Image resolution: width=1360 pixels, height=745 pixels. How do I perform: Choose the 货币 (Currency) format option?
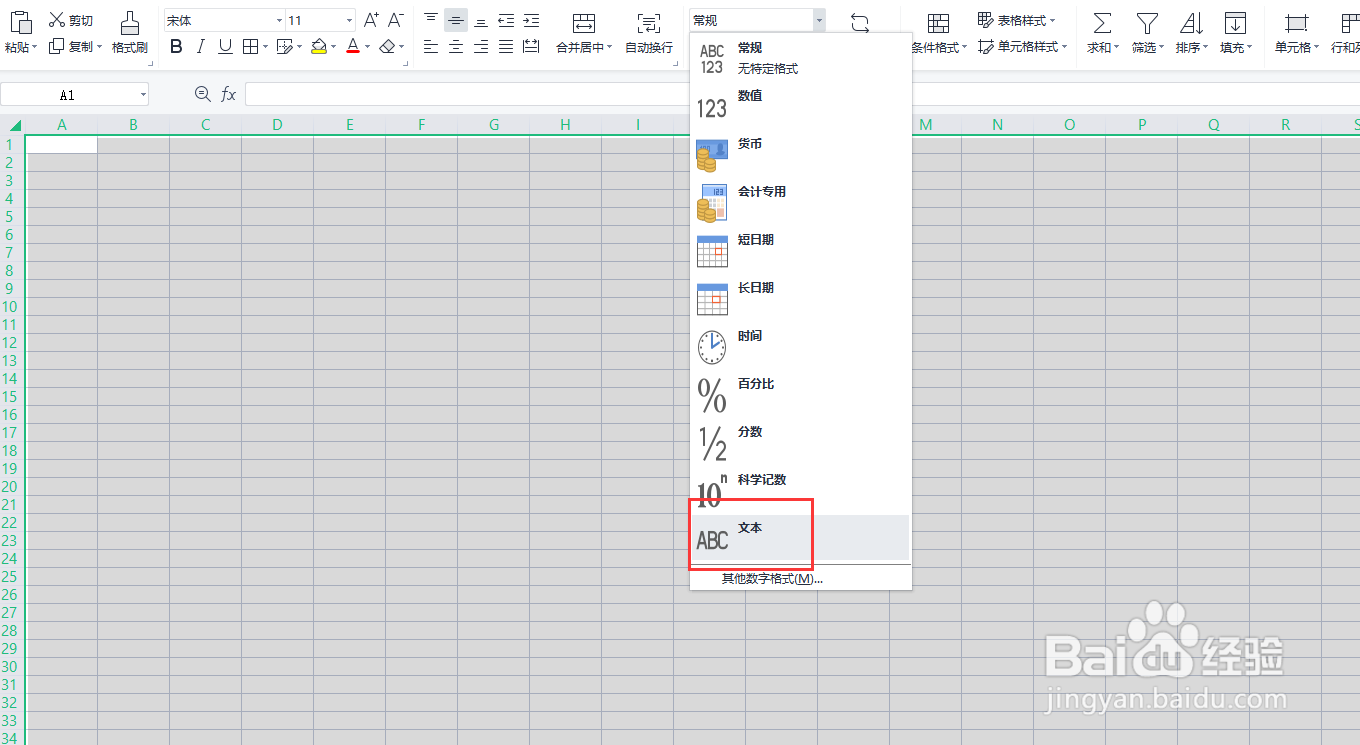(800, 155)
